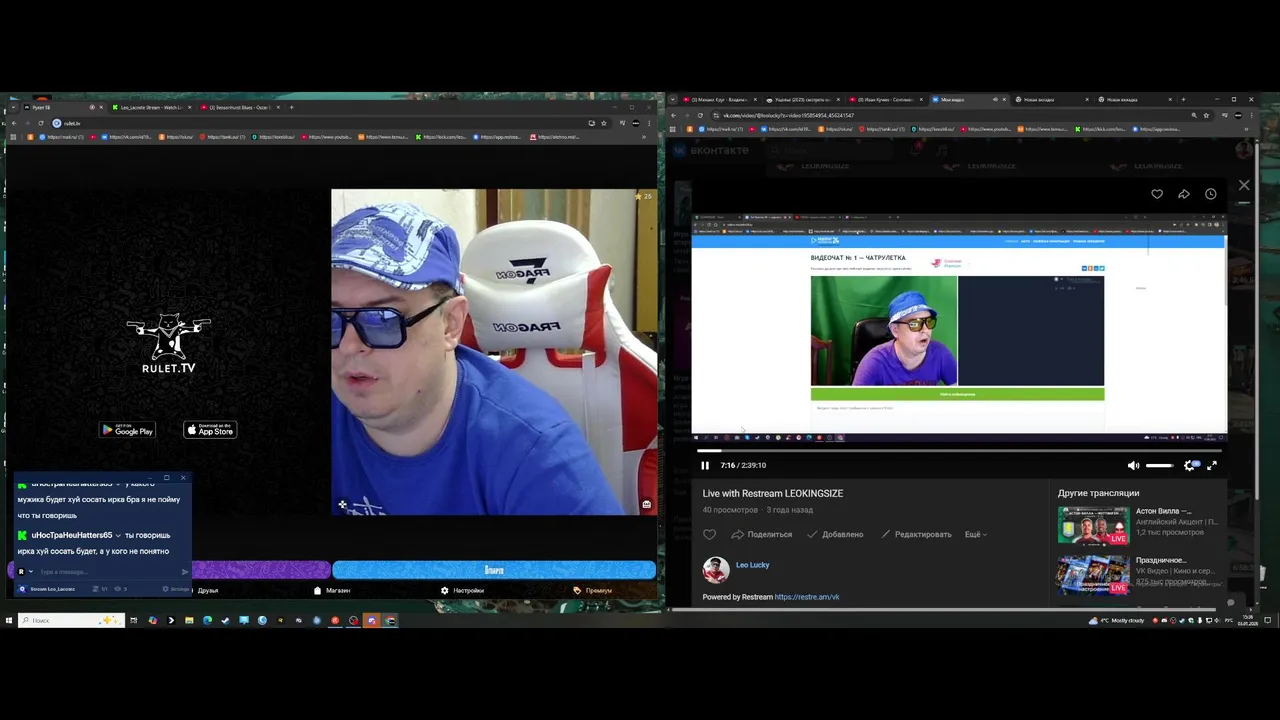This screenshot has height=720, width=1280.
Task: Expand the uНосТраНеиHatters65 username dropdown in the last message
Action: tap(118, 535)
